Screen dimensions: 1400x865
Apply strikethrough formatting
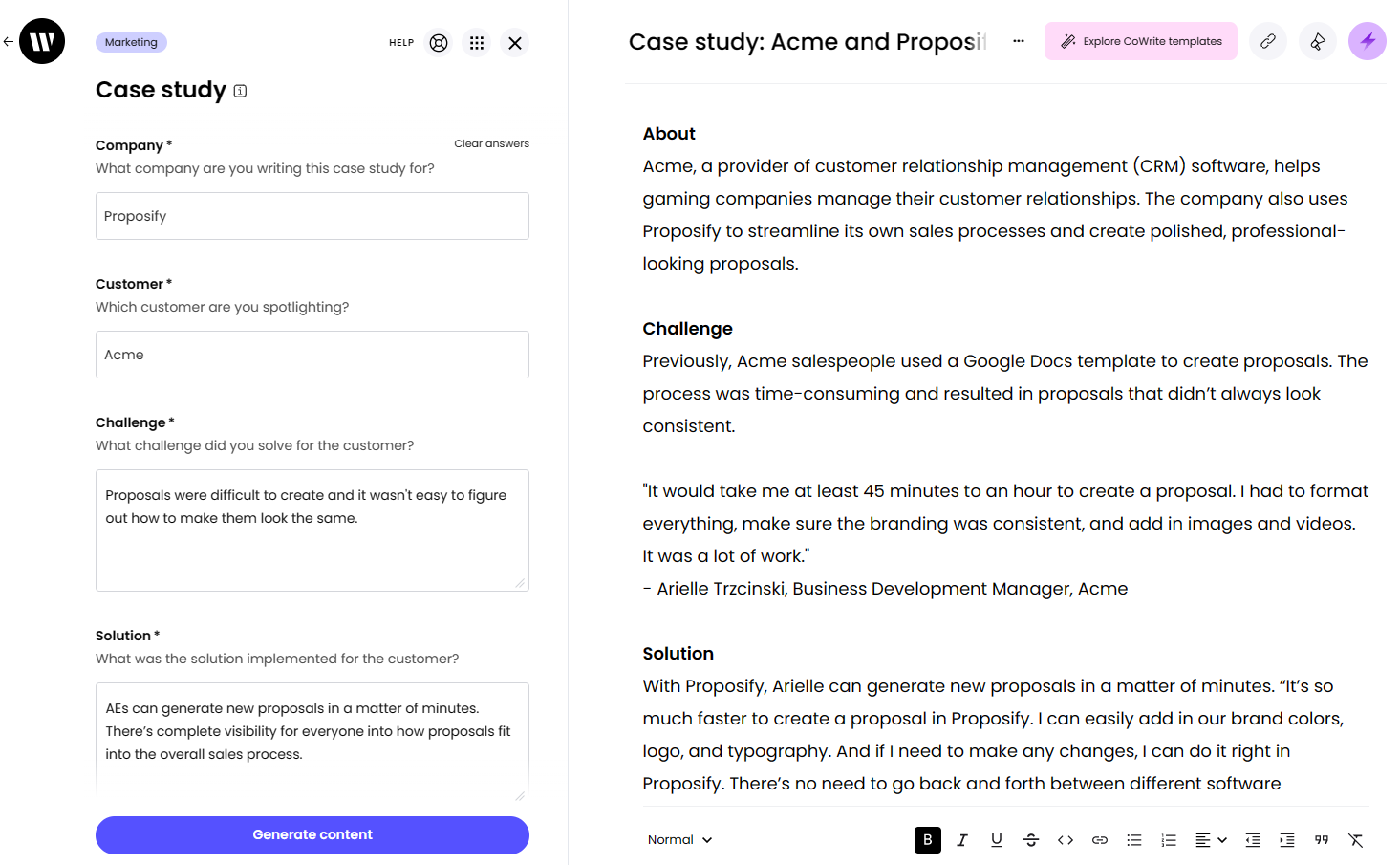1031,840
